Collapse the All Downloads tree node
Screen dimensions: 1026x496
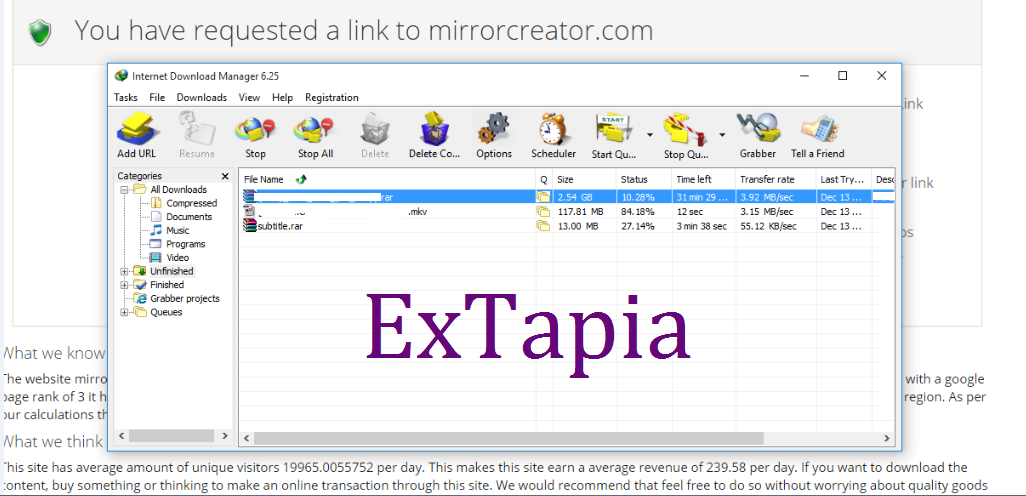pos(124,190)
